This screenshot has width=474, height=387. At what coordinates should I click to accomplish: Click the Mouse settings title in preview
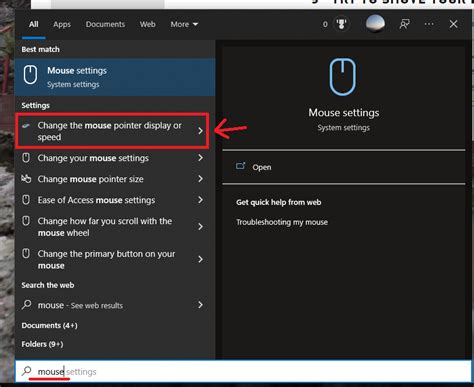(x=344, y=113)
